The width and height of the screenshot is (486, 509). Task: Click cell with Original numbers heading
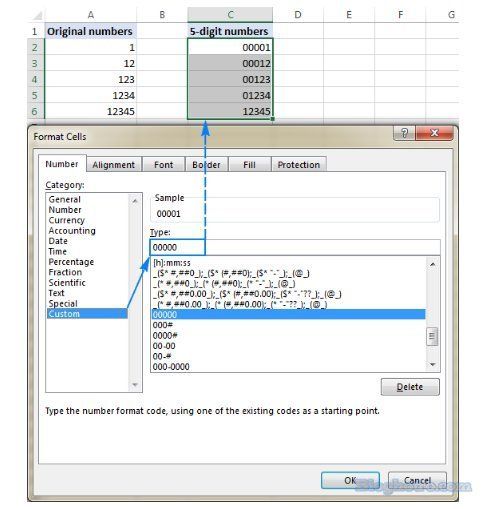[91, 31]
